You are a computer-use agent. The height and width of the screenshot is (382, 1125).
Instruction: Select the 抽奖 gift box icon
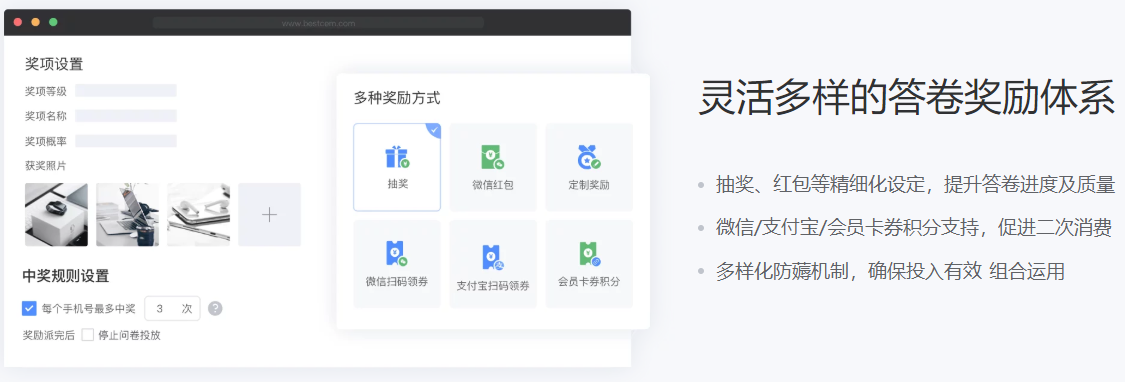pyautogui.click(x=397, y=157)
